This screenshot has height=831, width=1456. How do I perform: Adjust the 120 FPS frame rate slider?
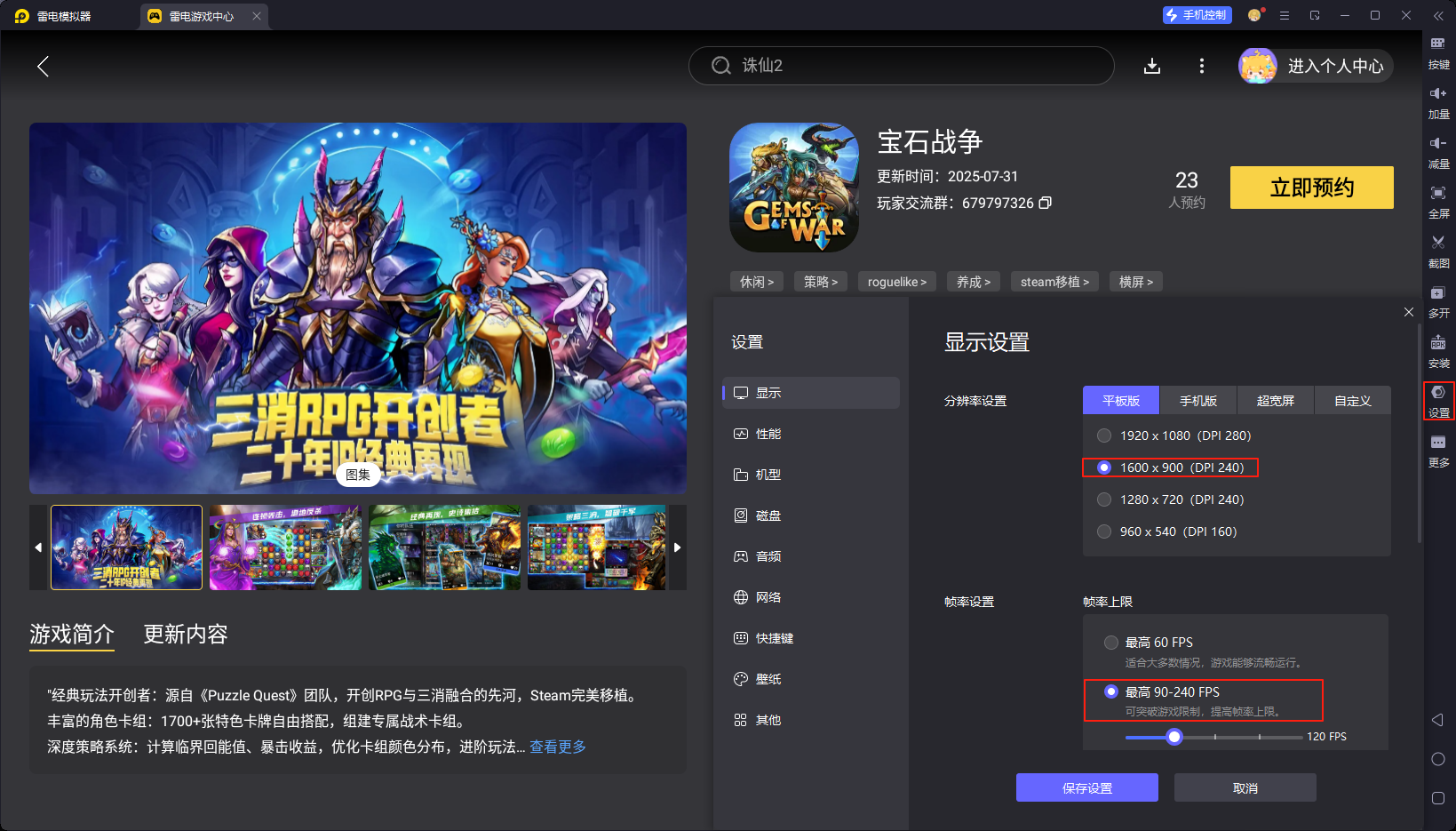[x=1174, y=737]
